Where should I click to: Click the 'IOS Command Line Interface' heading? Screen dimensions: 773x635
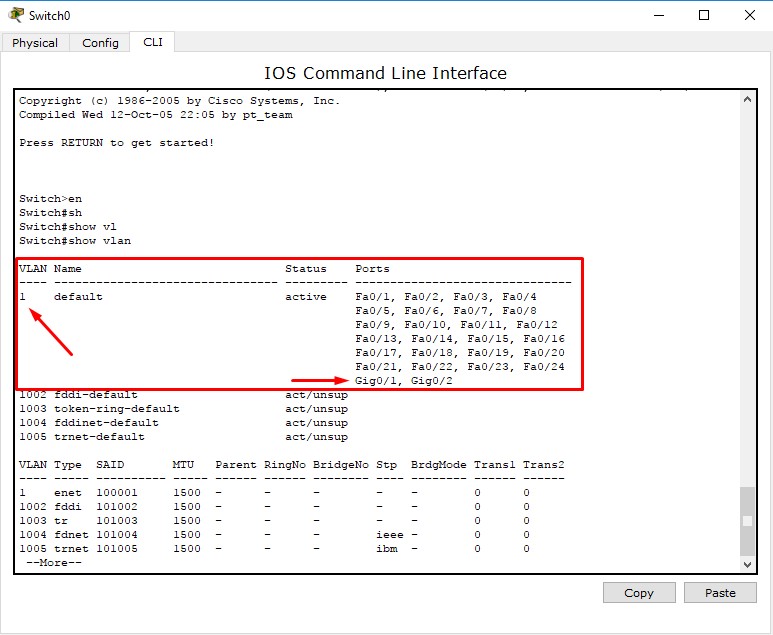pos(386,73)
